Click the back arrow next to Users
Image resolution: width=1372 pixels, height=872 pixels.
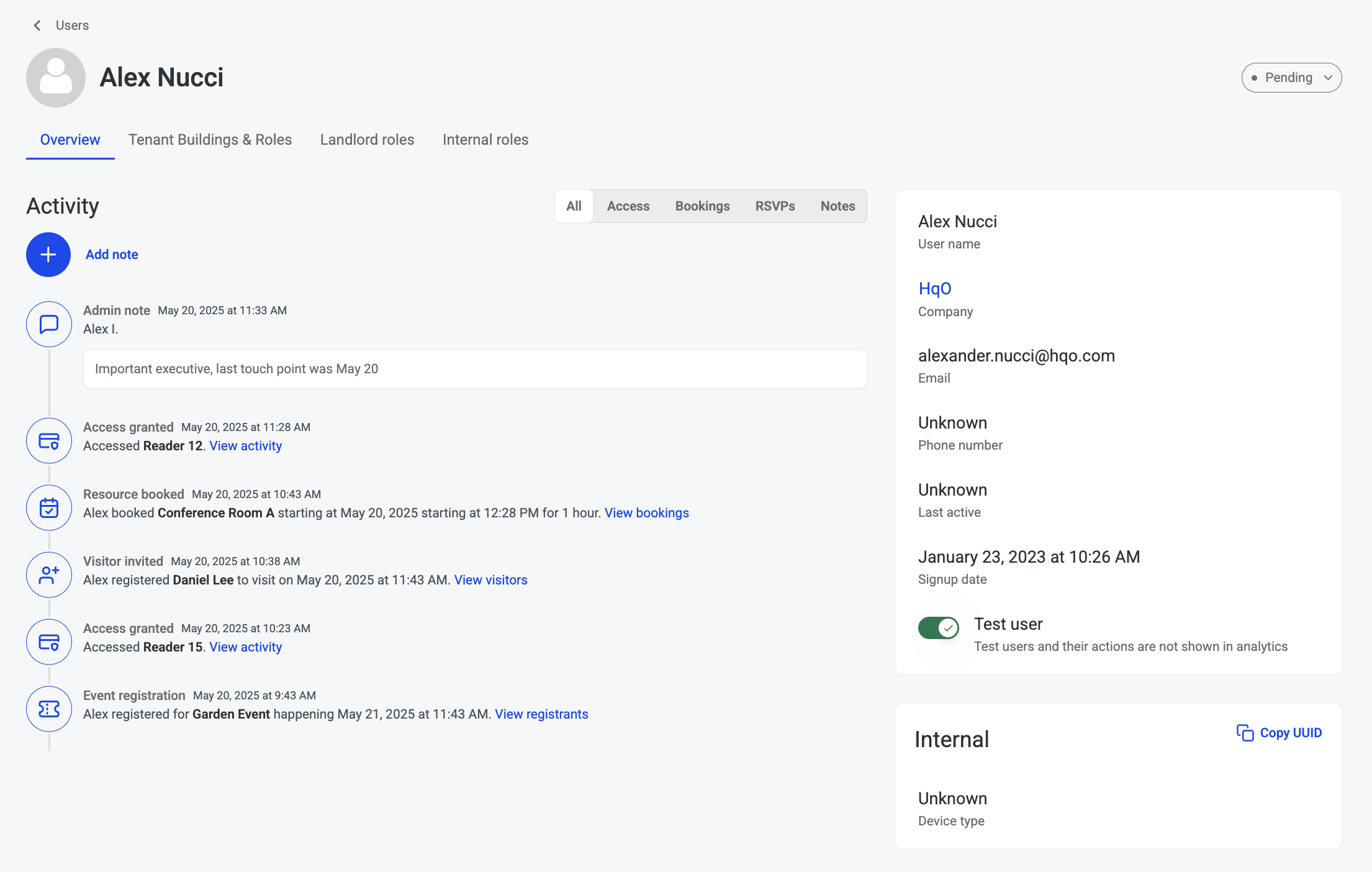click(37, 25)
